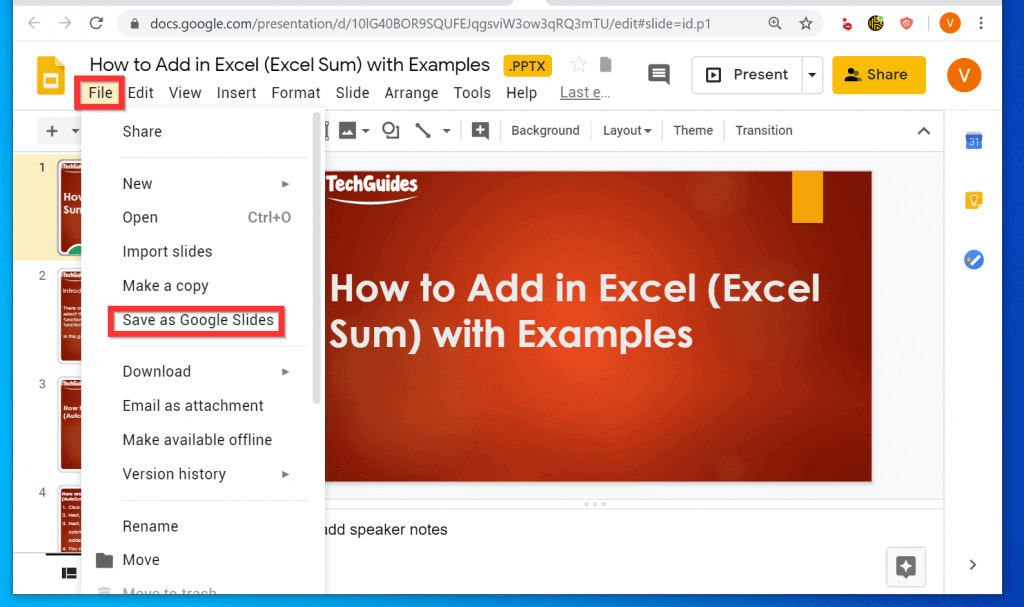Choose Save as Google Slides

point(198,320)
